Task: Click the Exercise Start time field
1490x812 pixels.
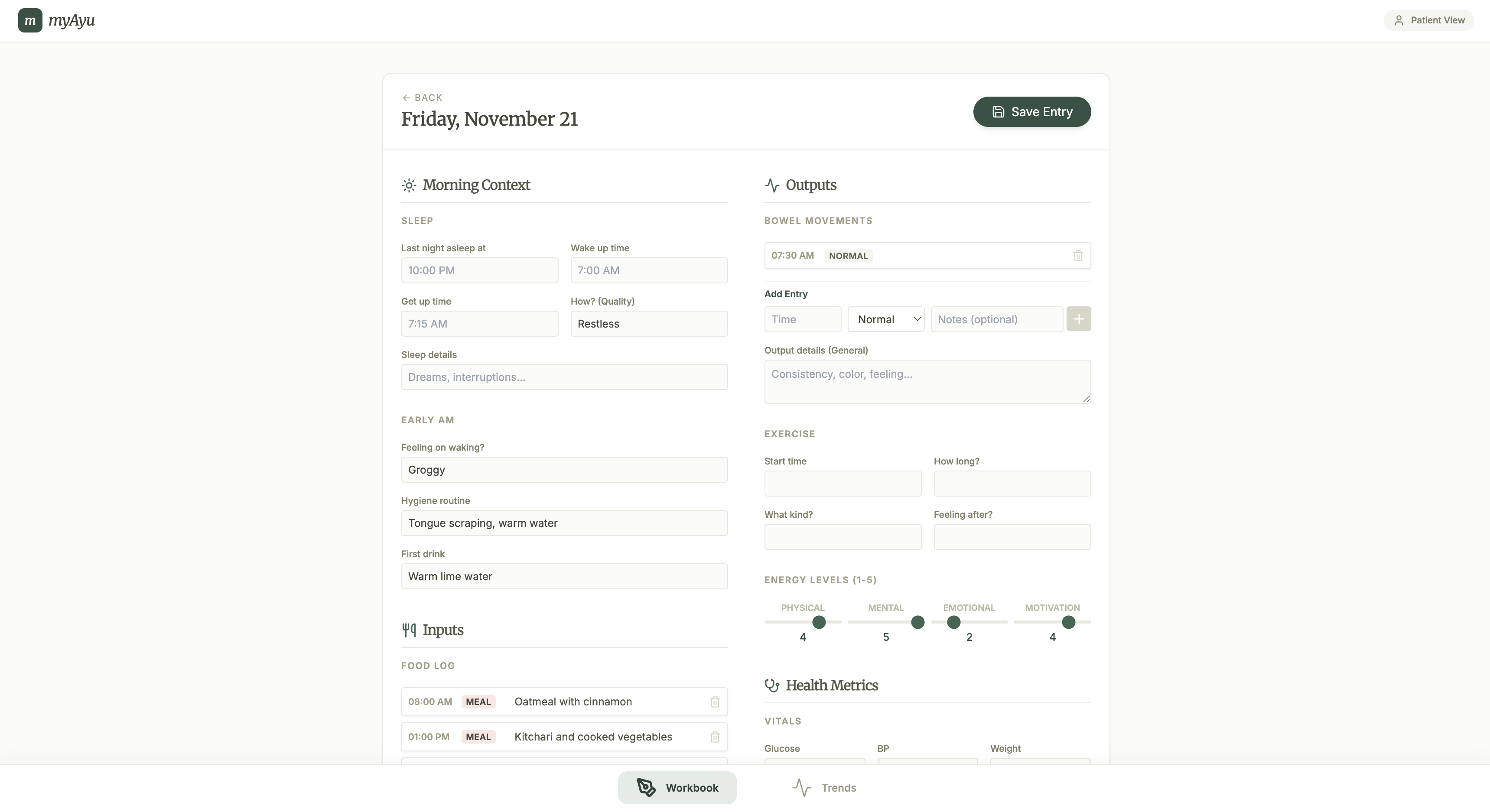Action: pos(842,484)
